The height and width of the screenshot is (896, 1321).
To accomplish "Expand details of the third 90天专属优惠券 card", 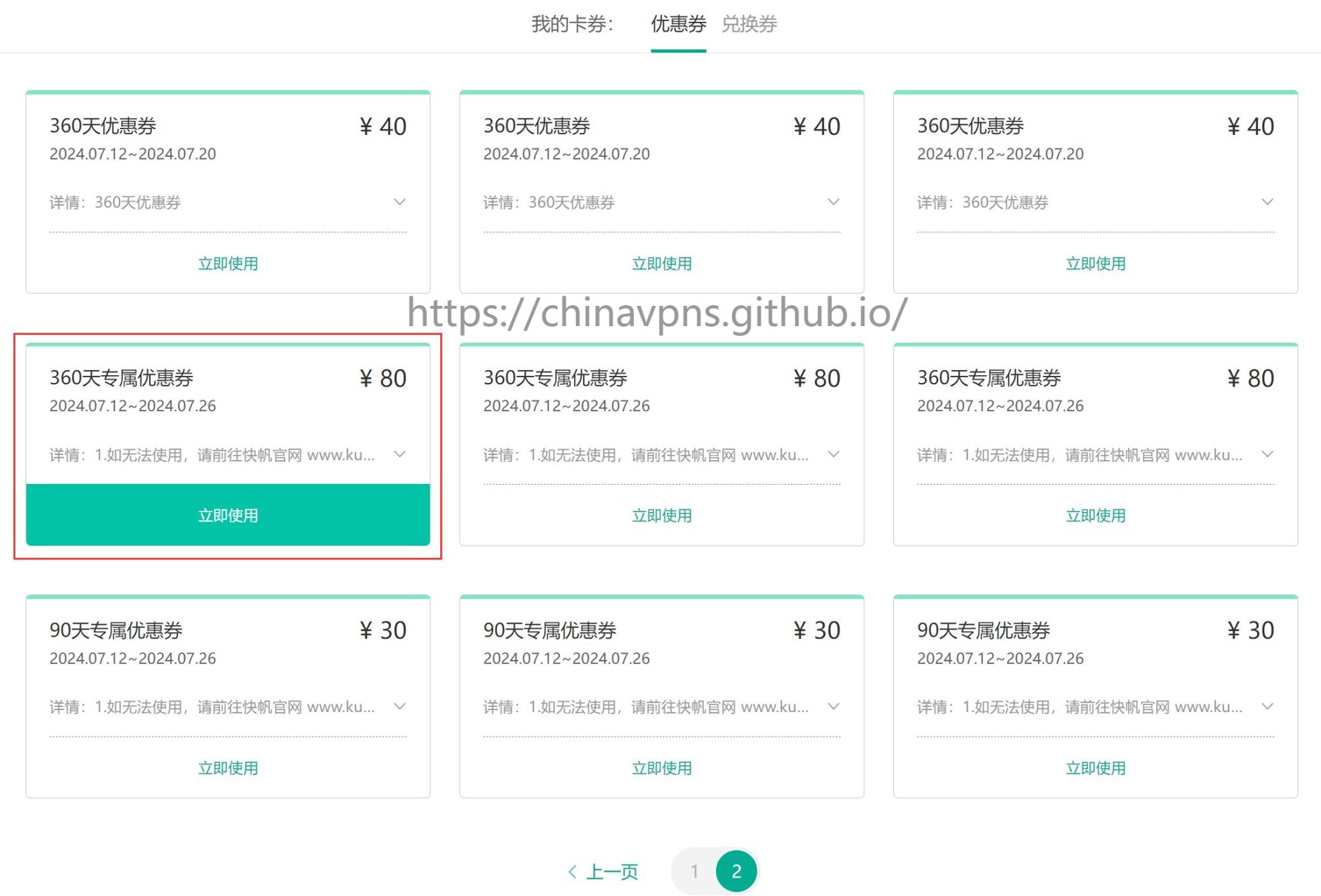I will coord(1268,707).
